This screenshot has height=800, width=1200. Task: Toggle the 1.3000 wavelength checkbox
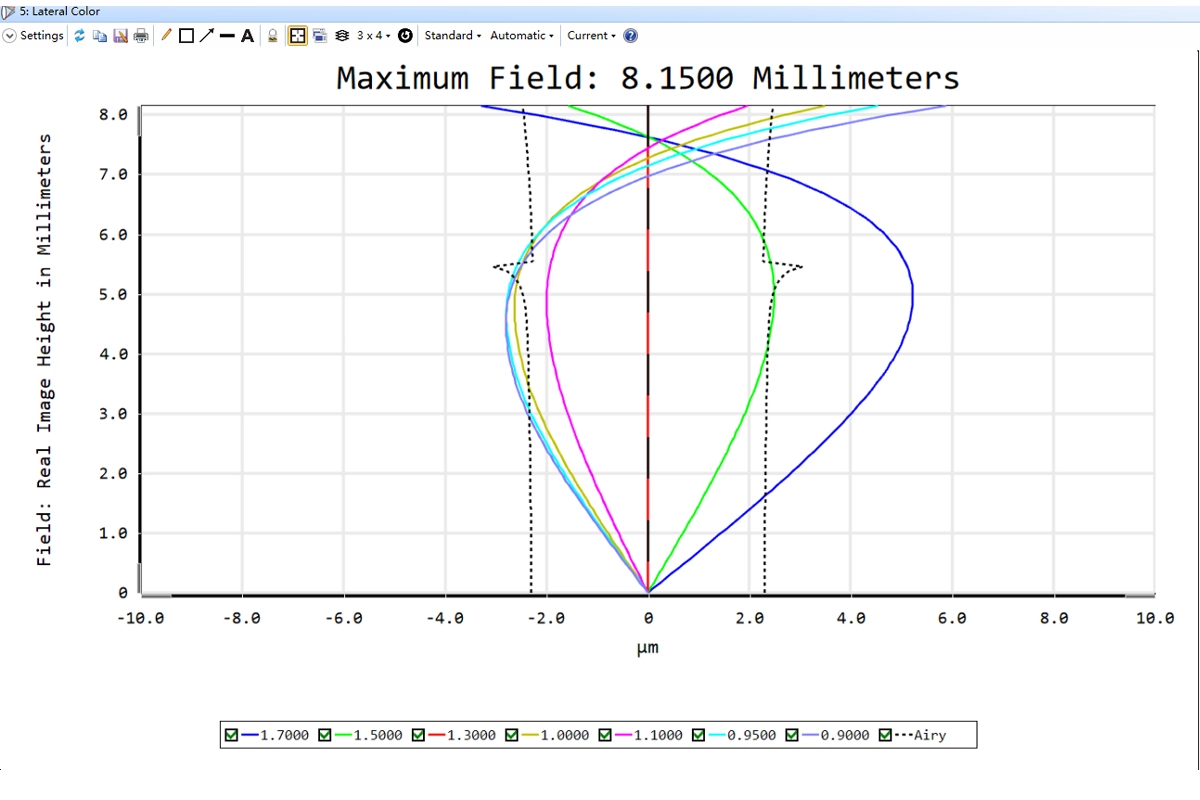coord(419,735)
